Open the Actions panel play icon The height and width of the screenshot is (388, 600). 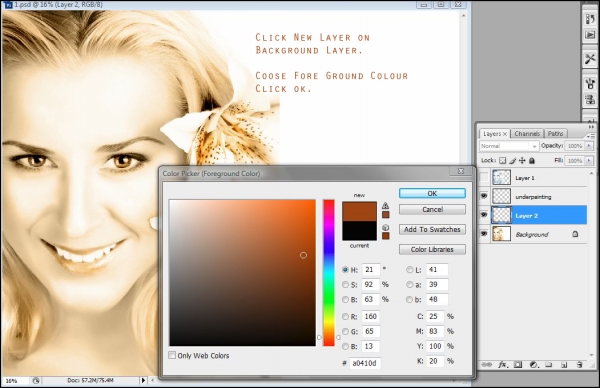[590, 35]
